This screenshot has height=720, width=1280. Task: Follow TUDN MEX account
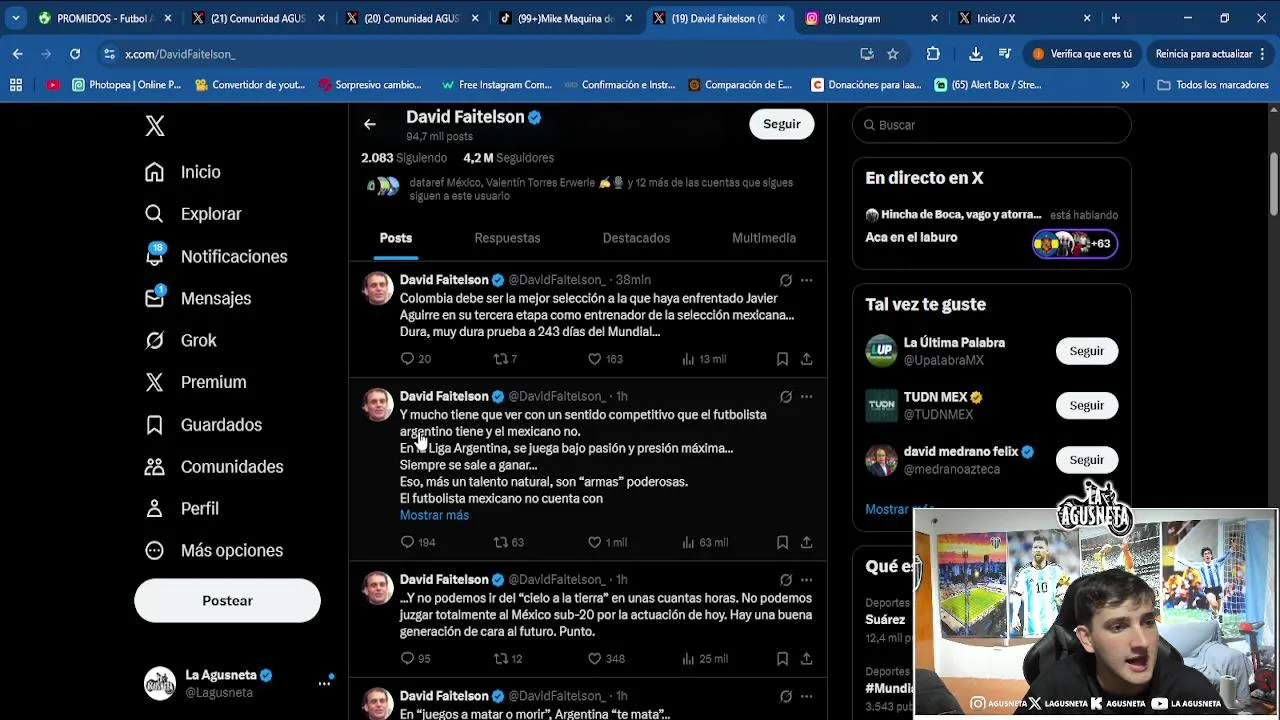point(1086,405)
